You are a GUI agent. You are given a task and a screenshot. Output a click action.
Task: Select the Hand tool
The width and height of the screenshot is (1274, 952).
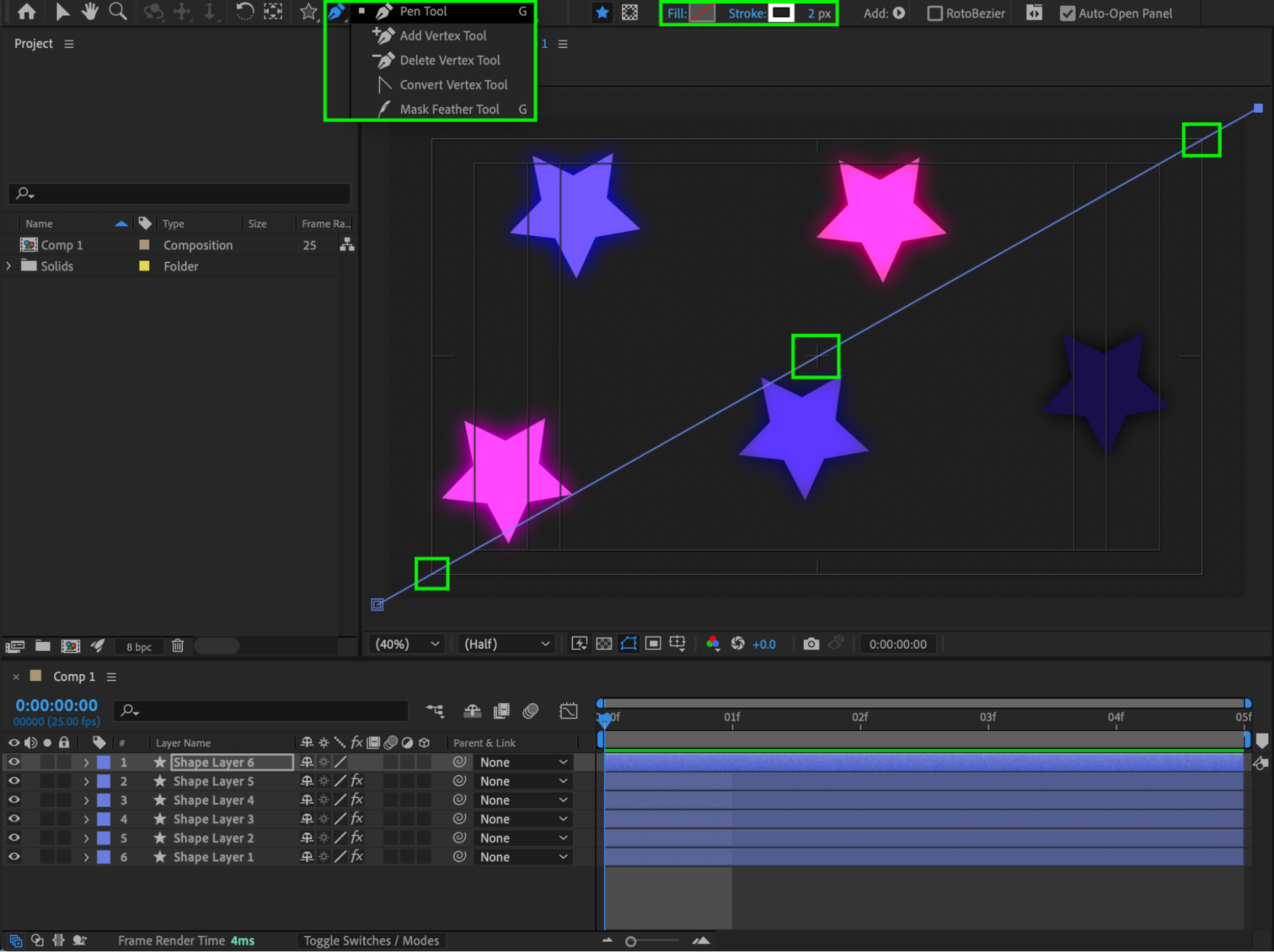[90, 11]
